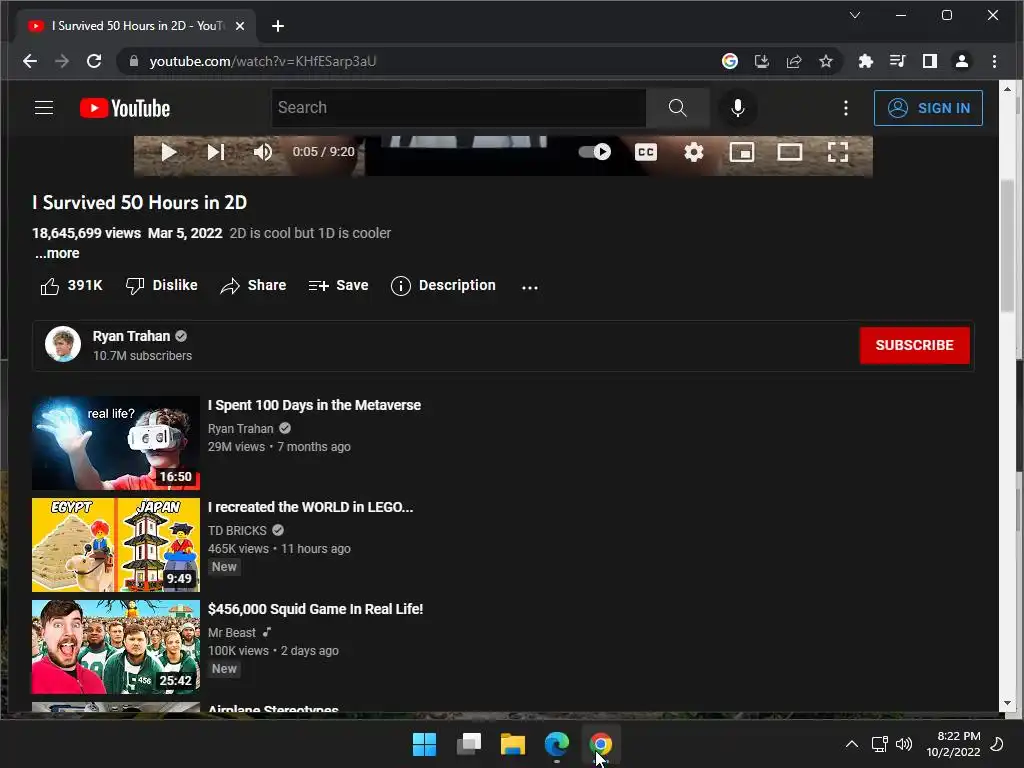Click the SIGN IN button
This screenshot has width=1024, height=768.
point(928,108)
